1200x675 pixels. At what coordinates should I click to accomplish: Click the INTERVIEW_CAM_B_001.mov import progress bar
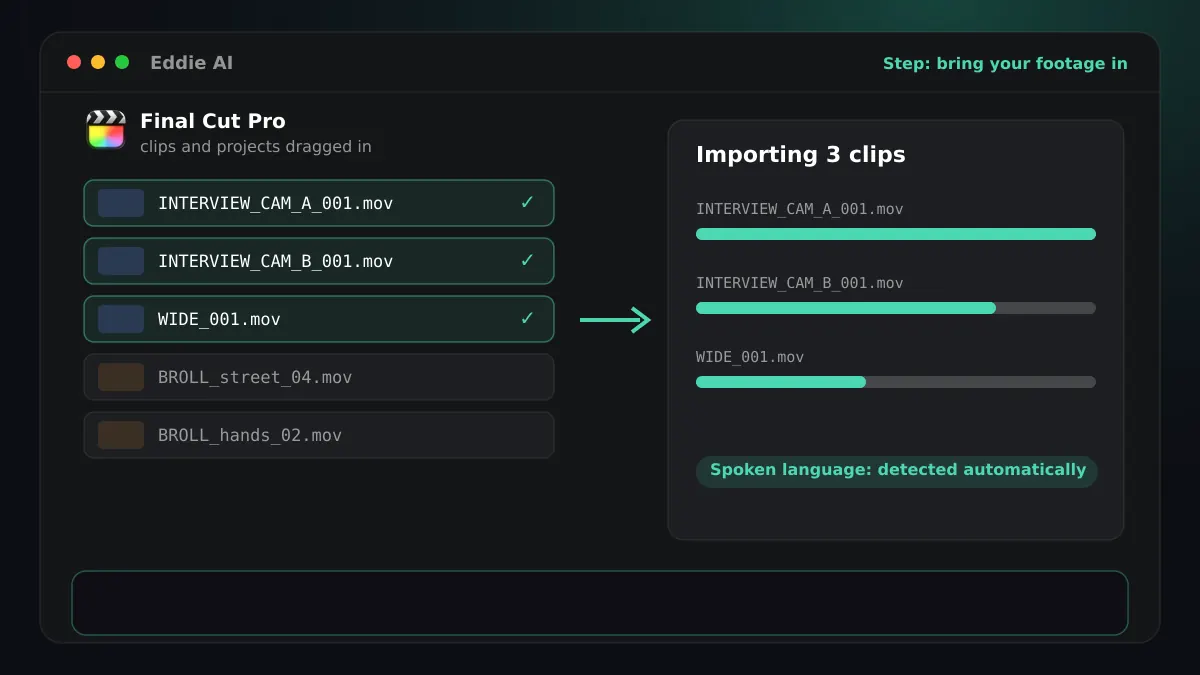coord(896,308)
